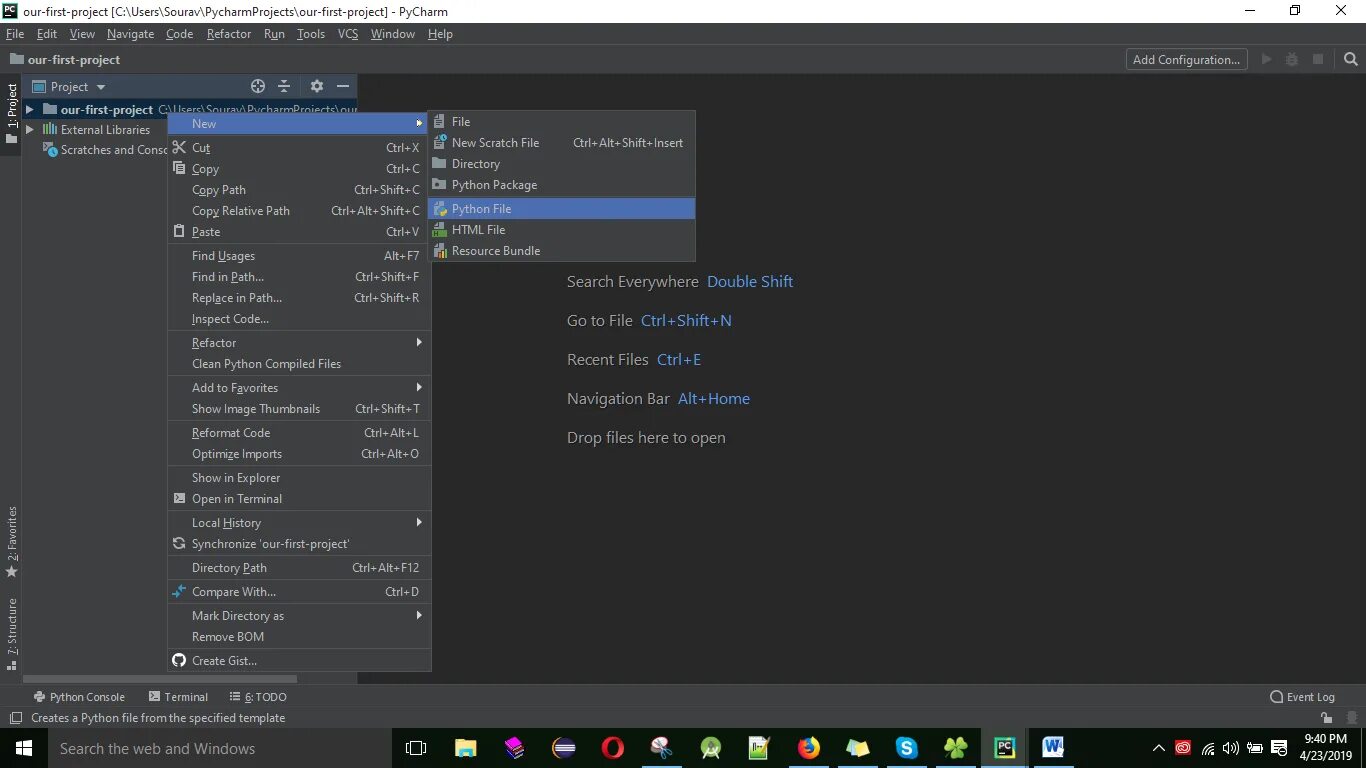Click the Debug bug icon in toolbar
Image resolution: width=1366 pixels, height=768 pixels.
[x=1293, y=59]
